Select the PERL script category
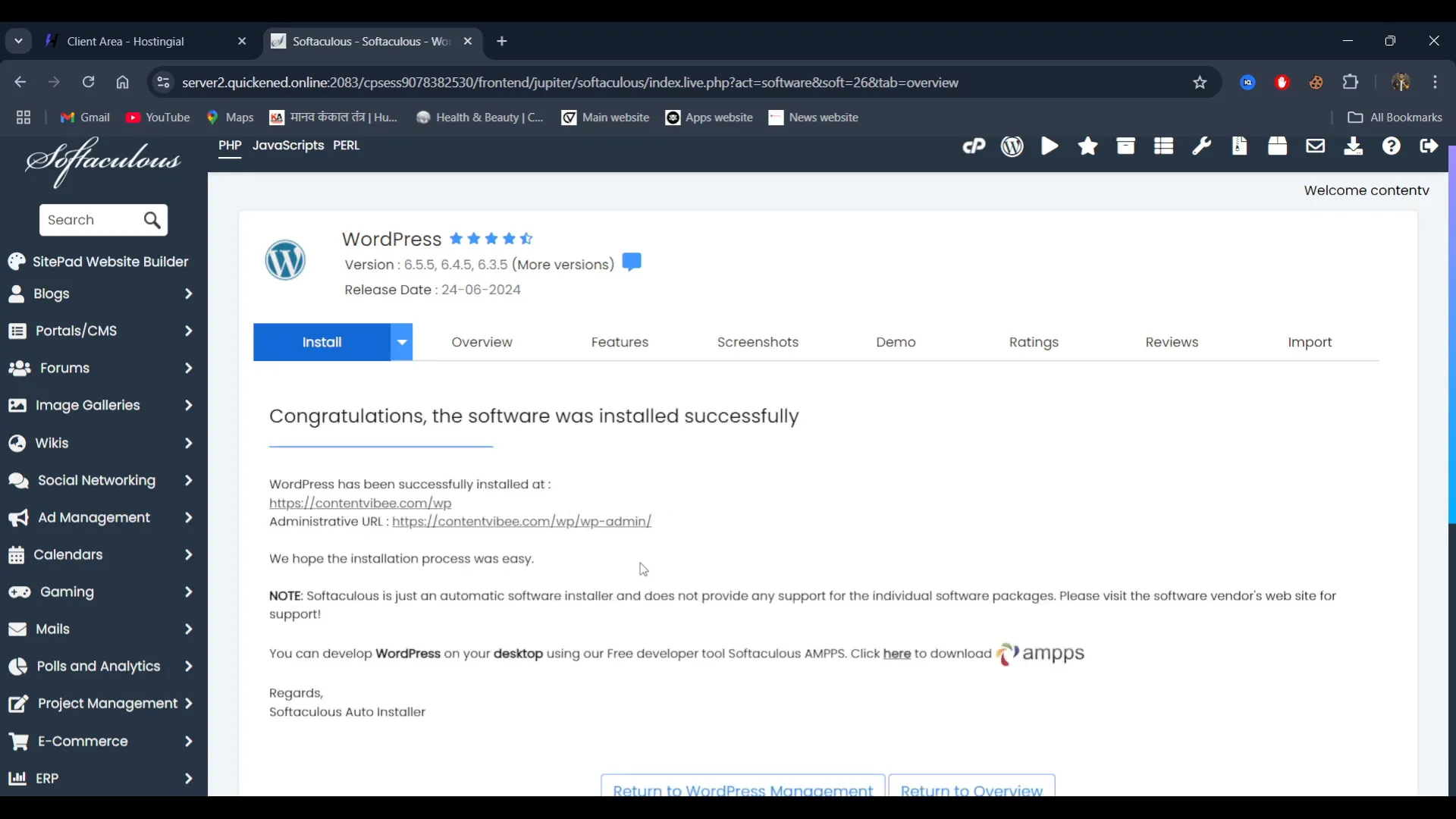1456x819 pixels. point(347,146)
